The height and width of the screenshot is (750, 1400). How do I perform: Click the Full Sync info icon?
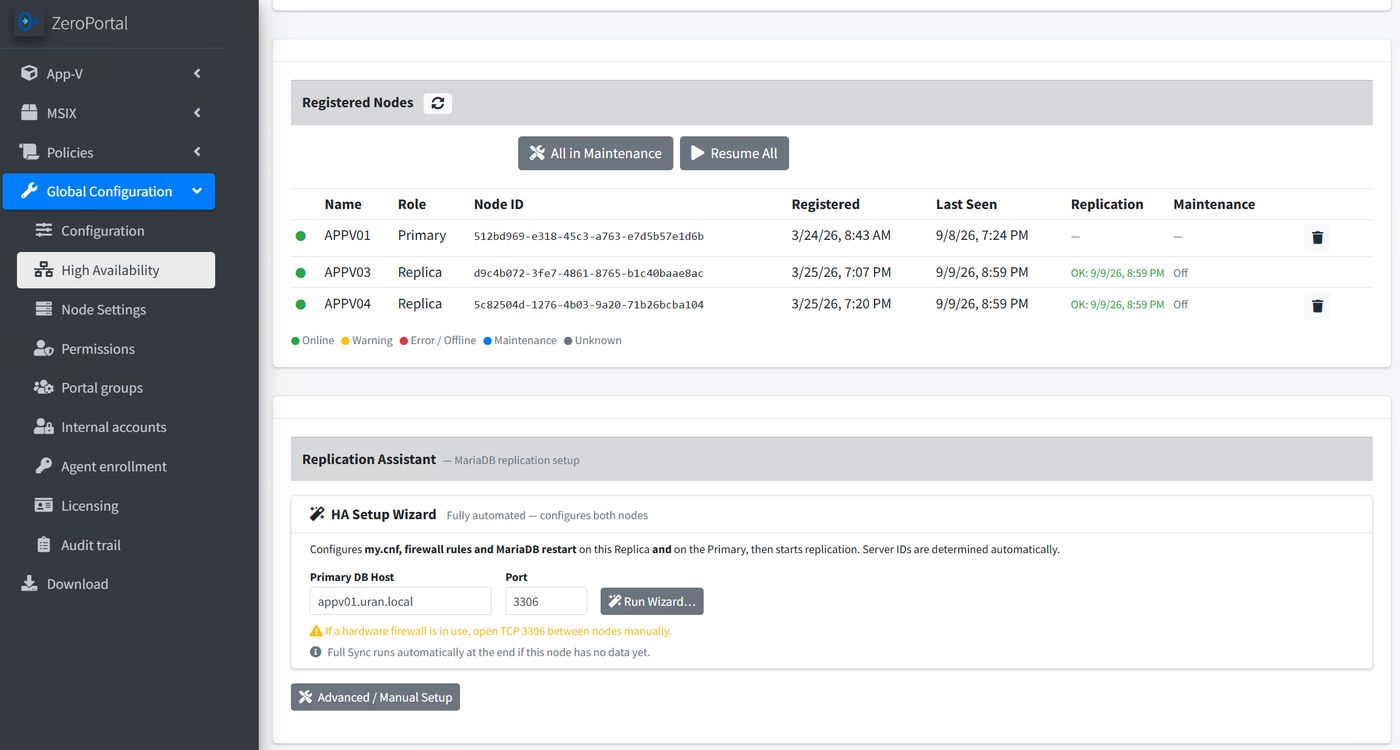pyautogui.click(x=316, y=652)
